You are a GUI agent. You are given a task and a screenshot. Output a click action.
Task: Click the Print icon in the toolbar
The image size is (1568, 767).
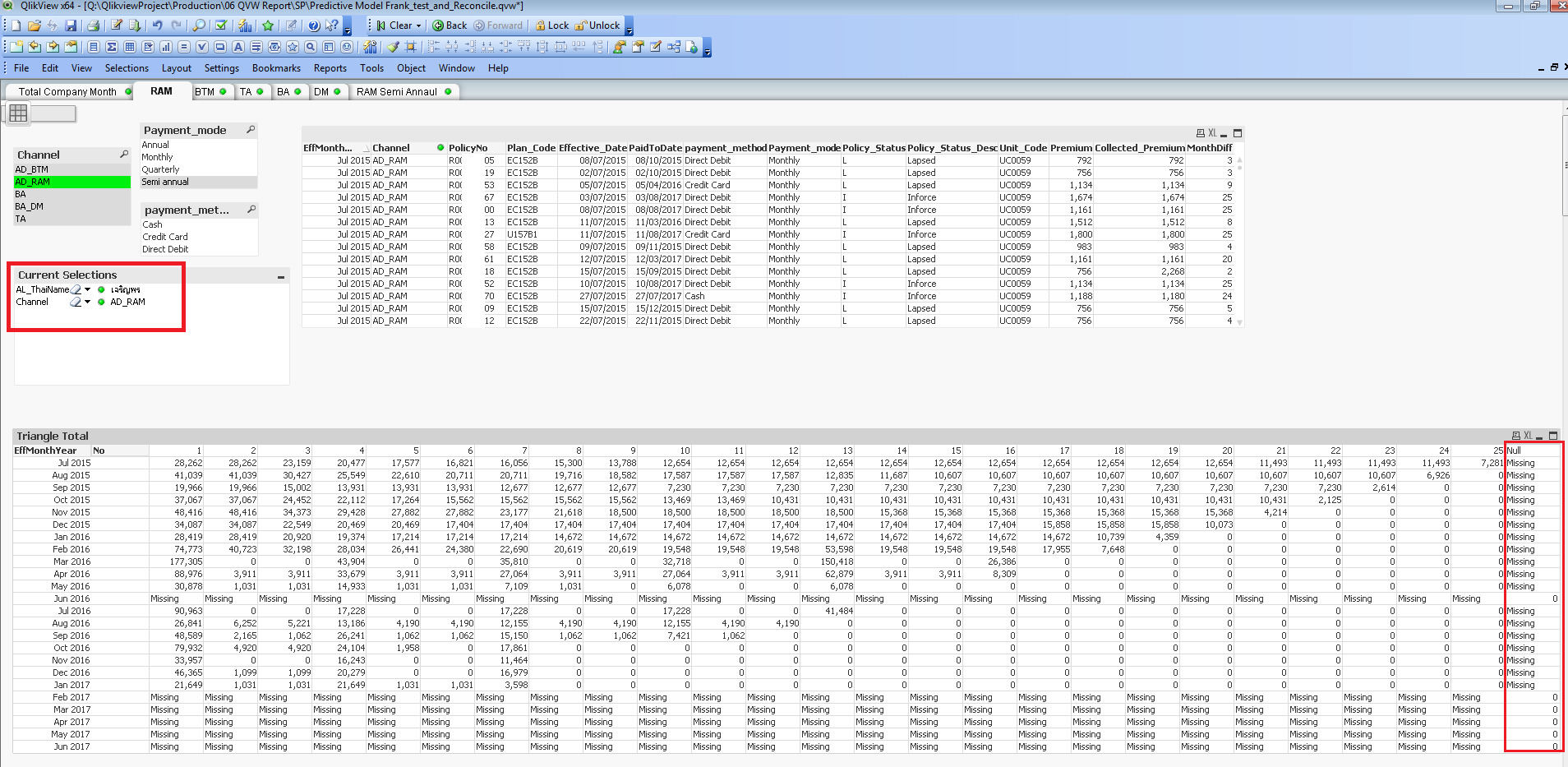click(93, 25)
